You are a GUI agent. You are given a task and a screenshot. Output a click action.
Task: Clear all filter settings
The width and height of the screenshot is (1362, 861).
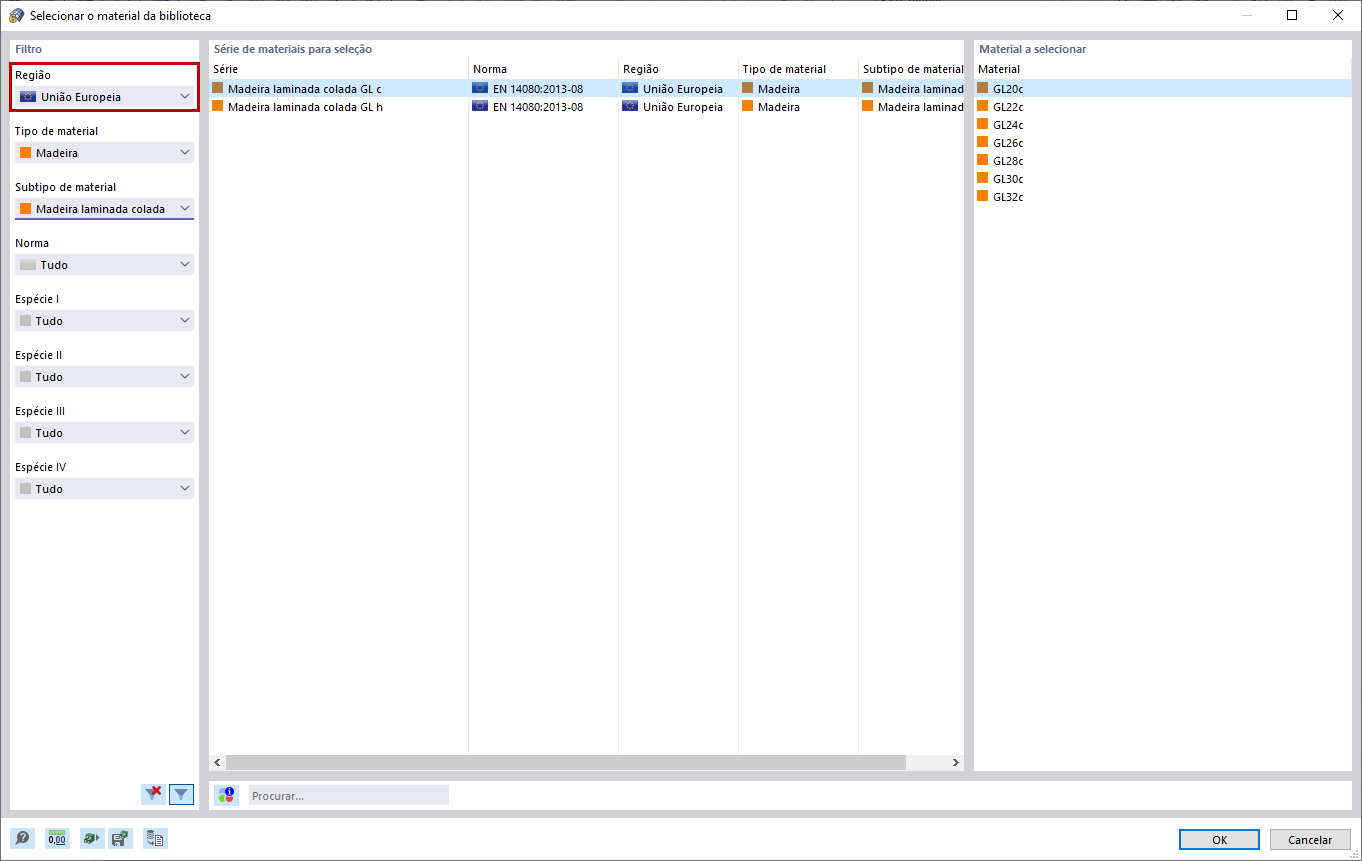click(153, 793)
